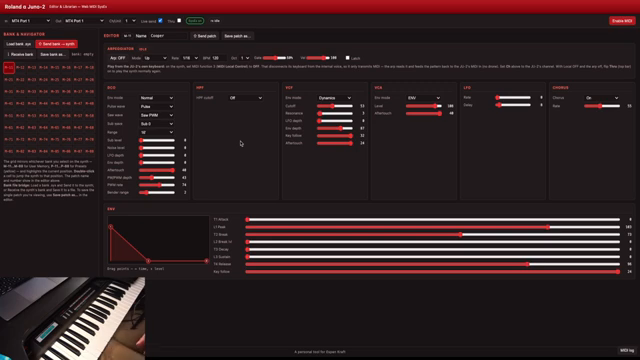Adjust the ENV T4 Release slider
The height and width of the screenshot is (360, 640).
(433, 264)
